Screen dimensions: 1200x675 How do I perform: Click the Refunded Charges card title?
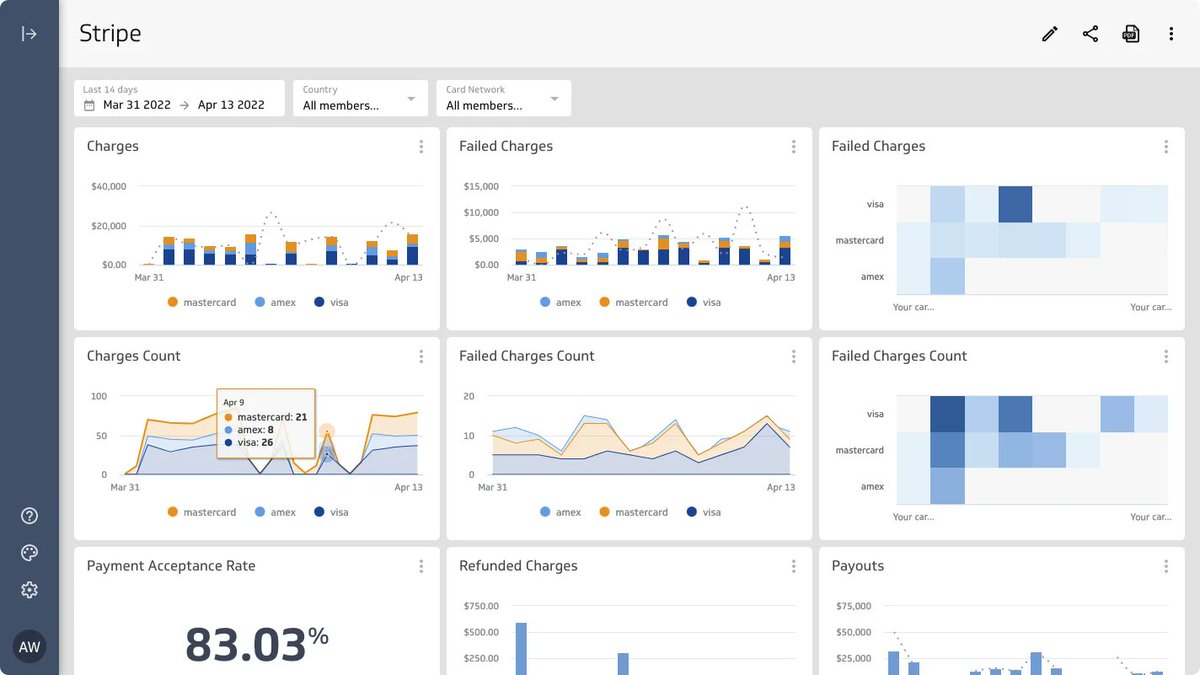[518, 566]
